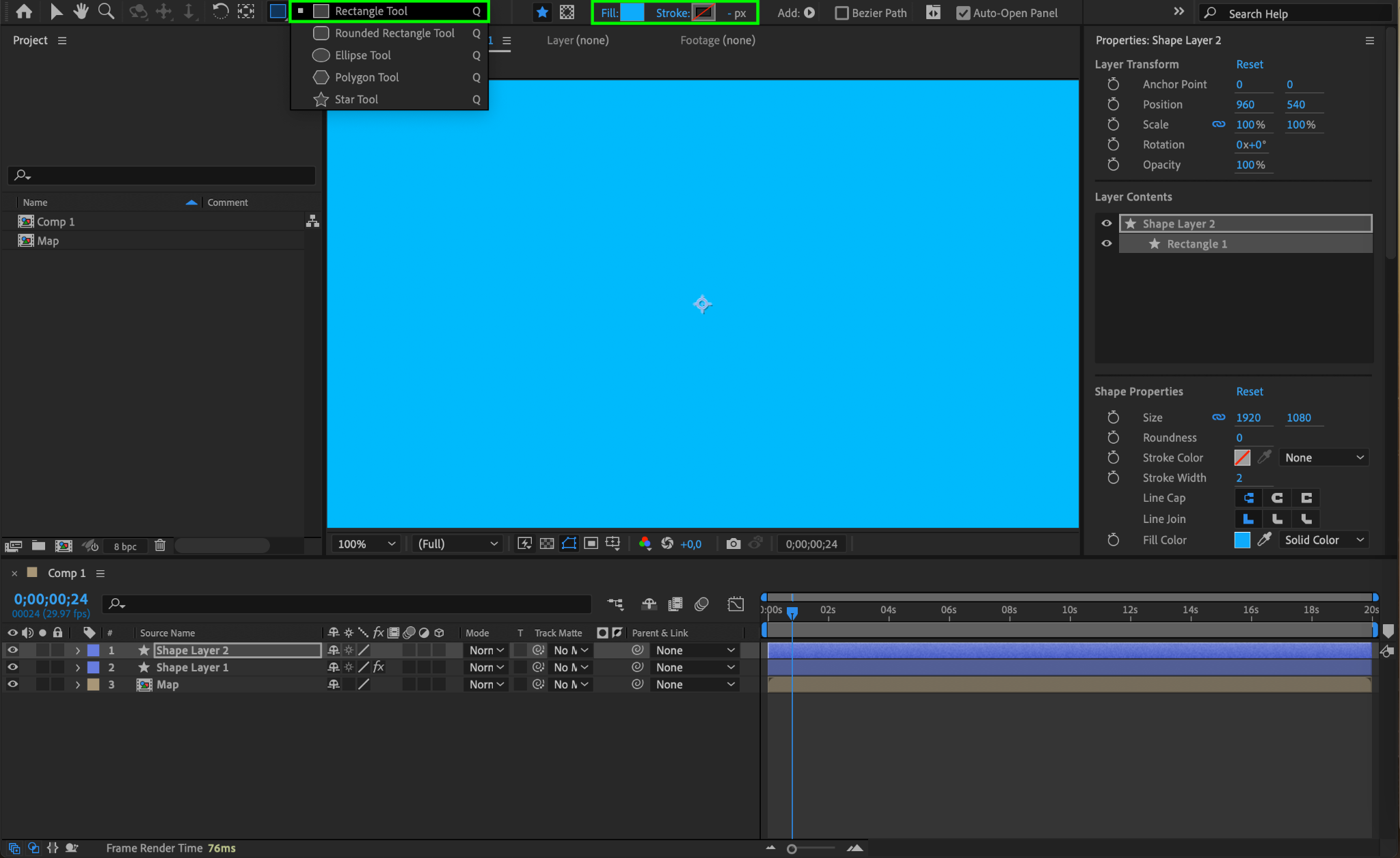Select the Hand tool in toolbar

(x=81, y=12)
